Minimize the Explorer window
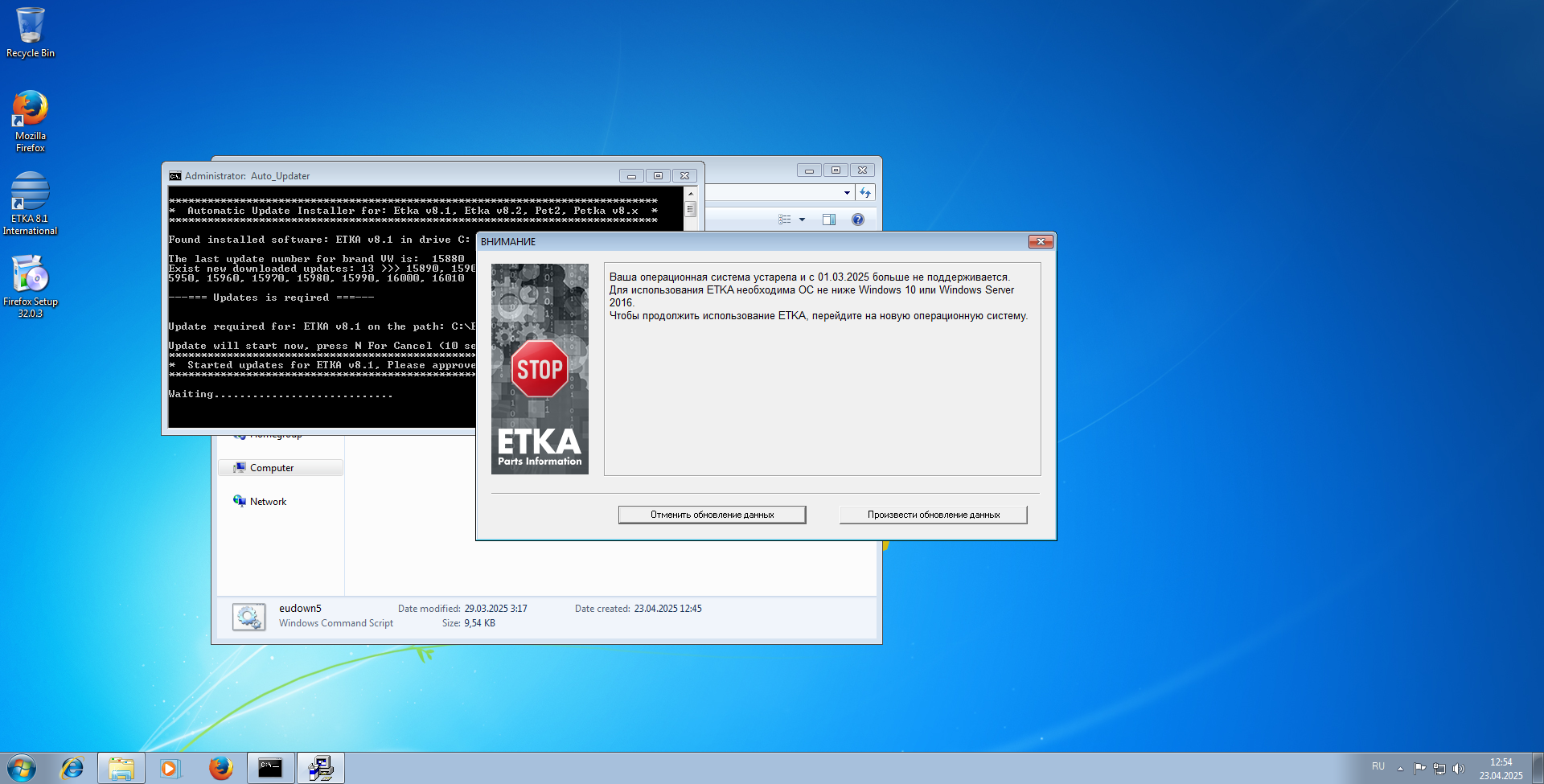Image resolution: width=1544 pixels, height=784 pixels. click(x=809, y=170)
